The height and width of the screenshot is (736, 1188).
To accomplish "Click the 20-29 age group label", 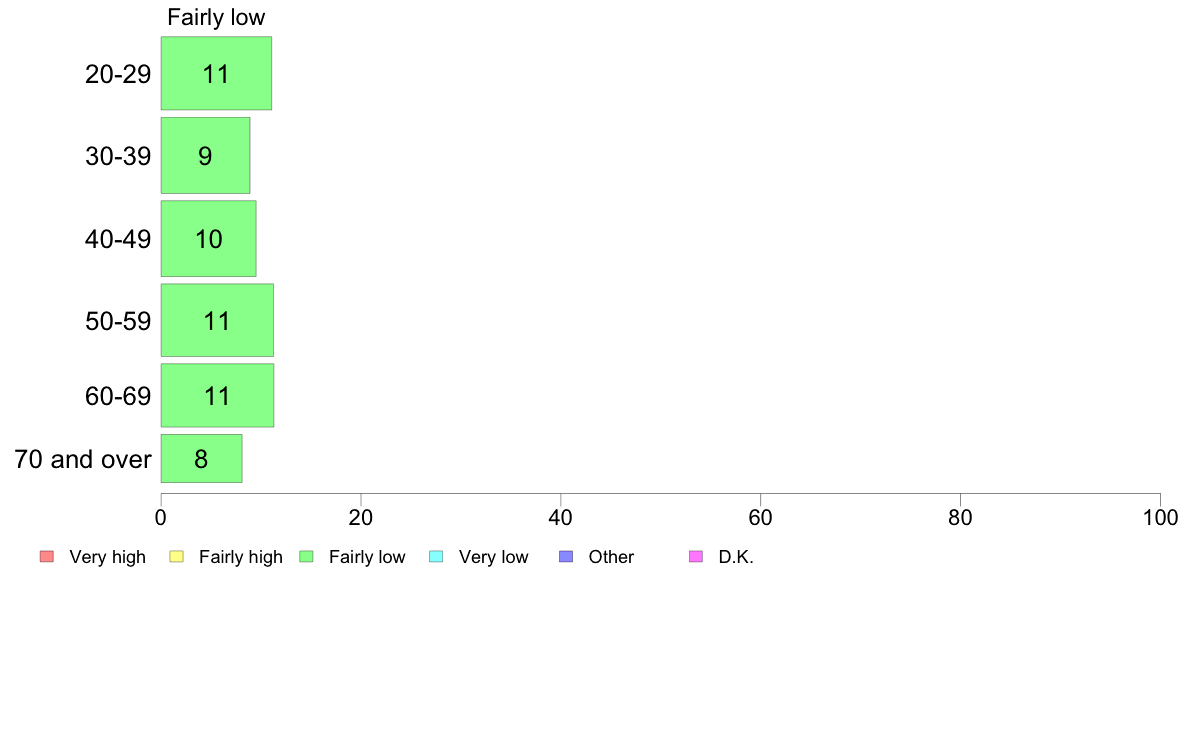I will (x=118, y=74).
